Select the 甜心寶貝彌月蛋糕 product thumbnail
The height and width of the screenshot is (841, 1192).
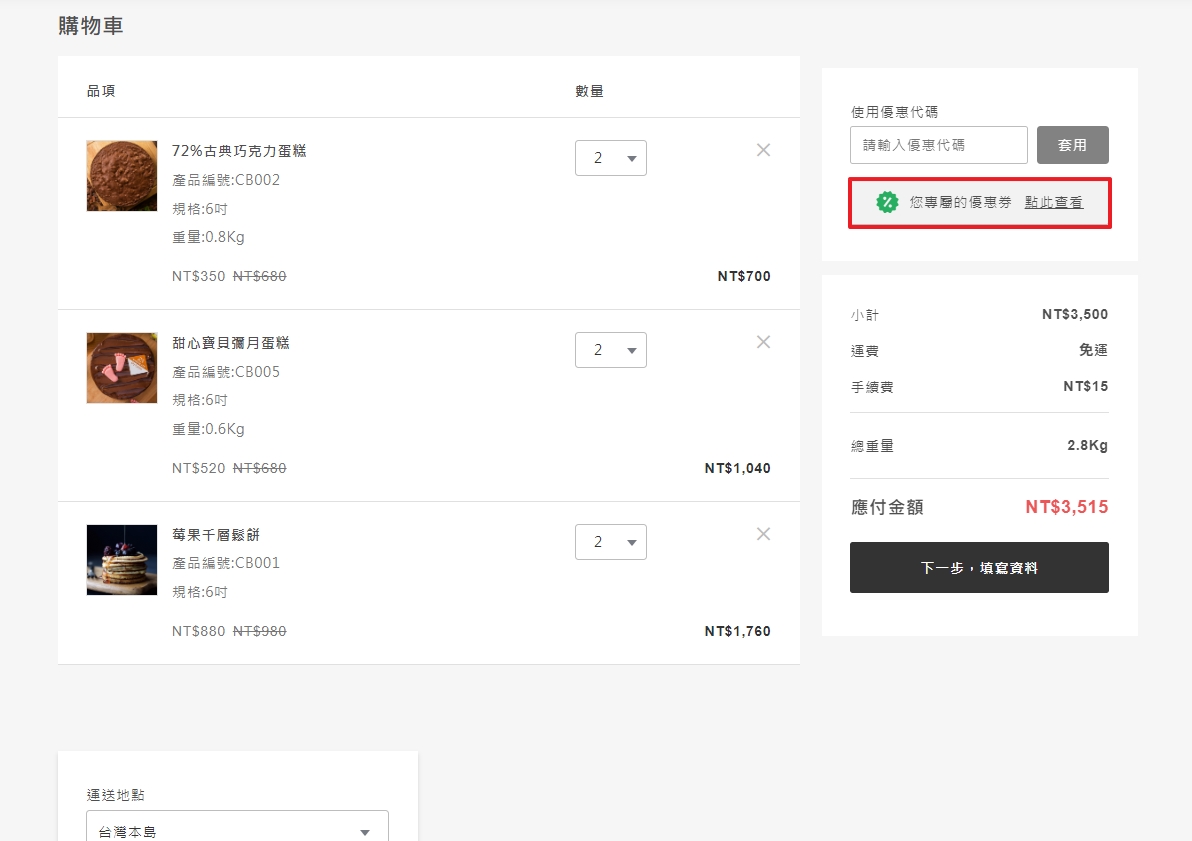[x=121, y=368]
